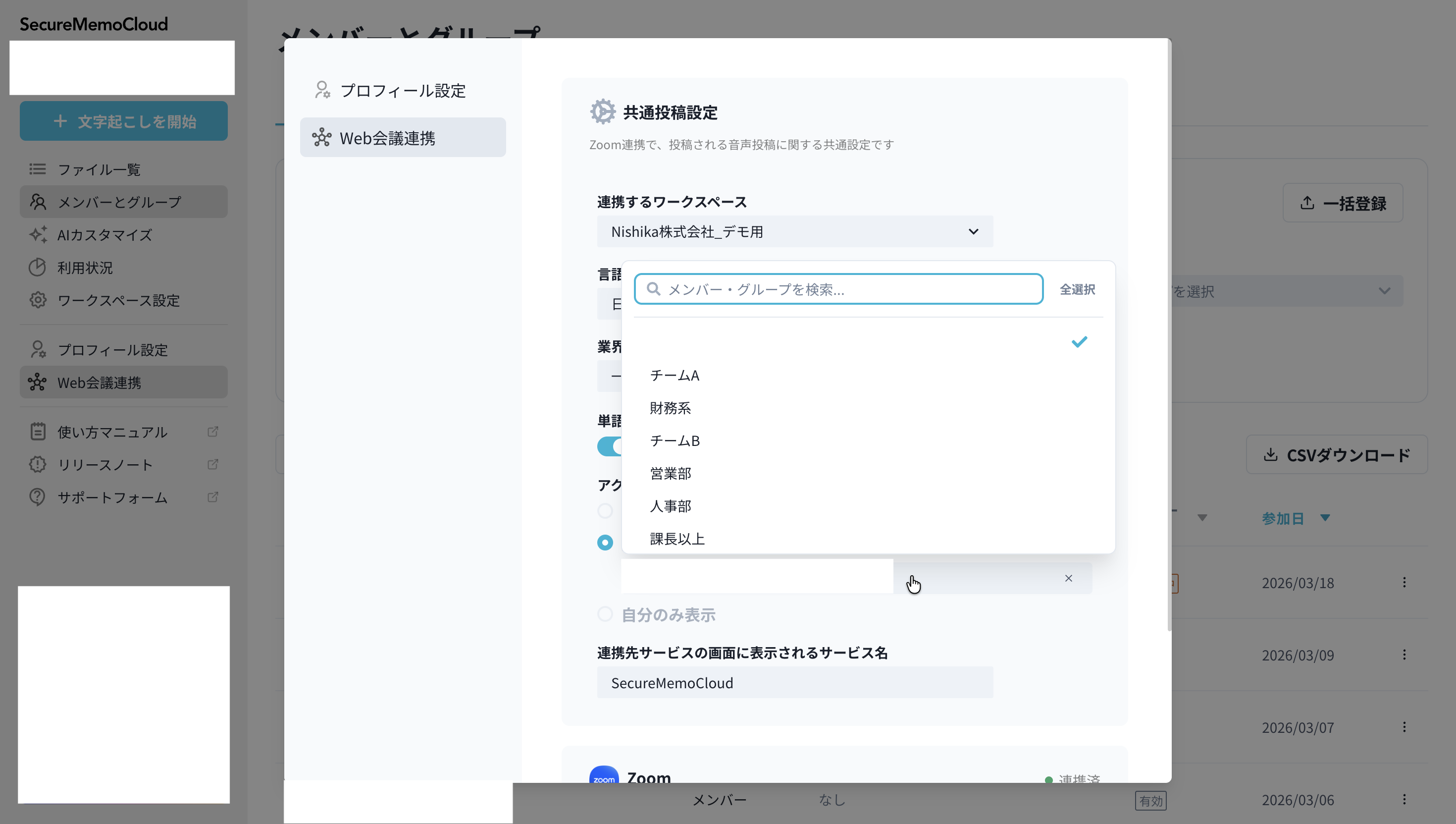
Task: Uncheck the selected group via its checkmark
Action: [1079, 342]
